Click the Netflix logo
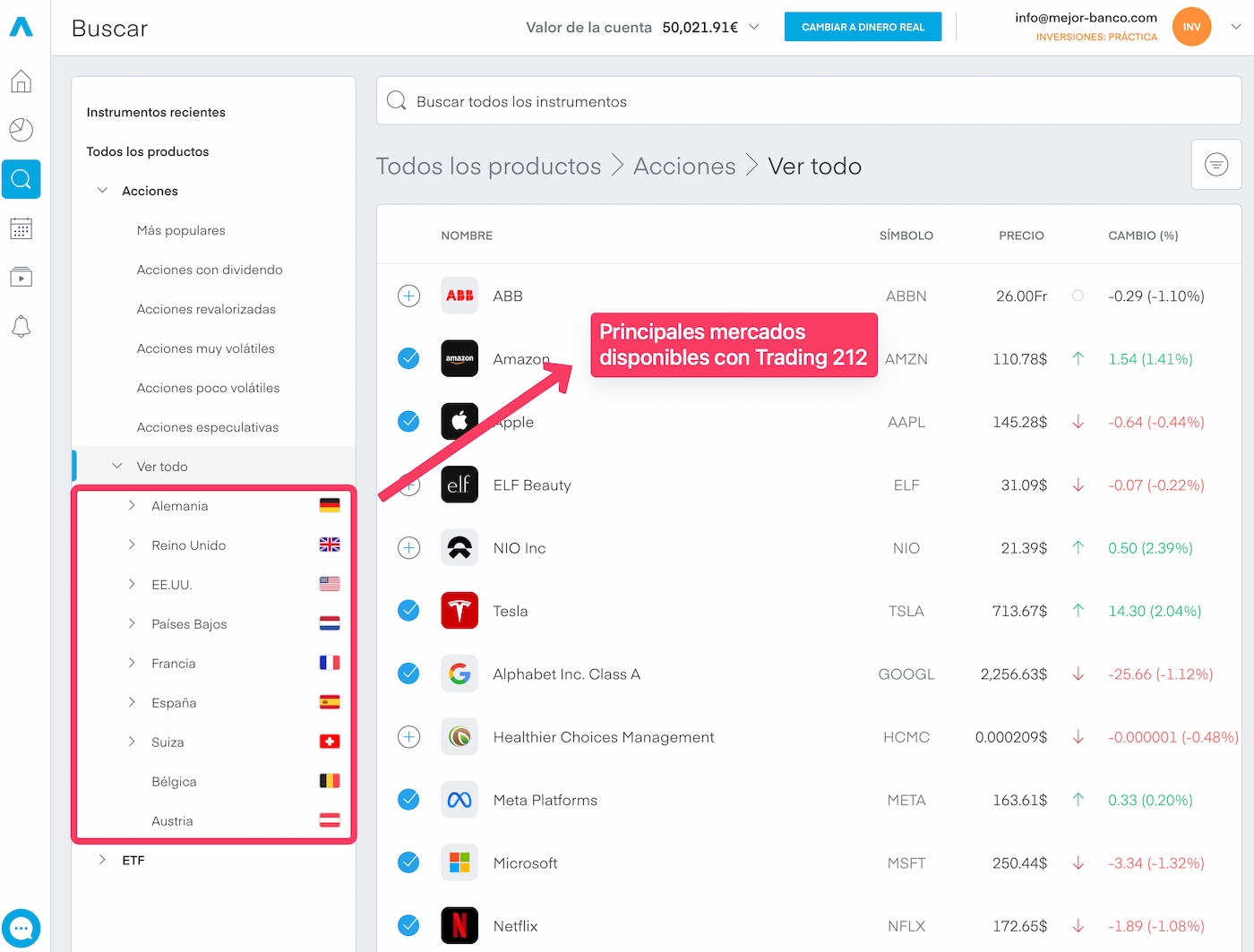Image resolution: width=1254 pixels, height=952 pixels. pyautogui.click(x=460, y=926)
